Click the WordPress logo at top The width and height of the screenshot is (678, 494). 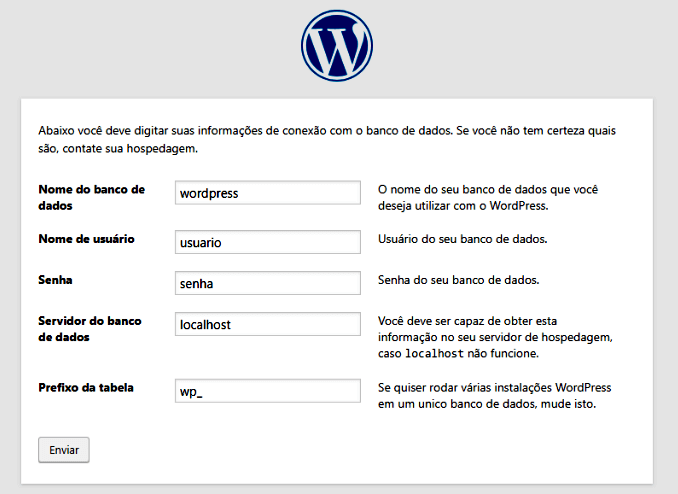337,45
